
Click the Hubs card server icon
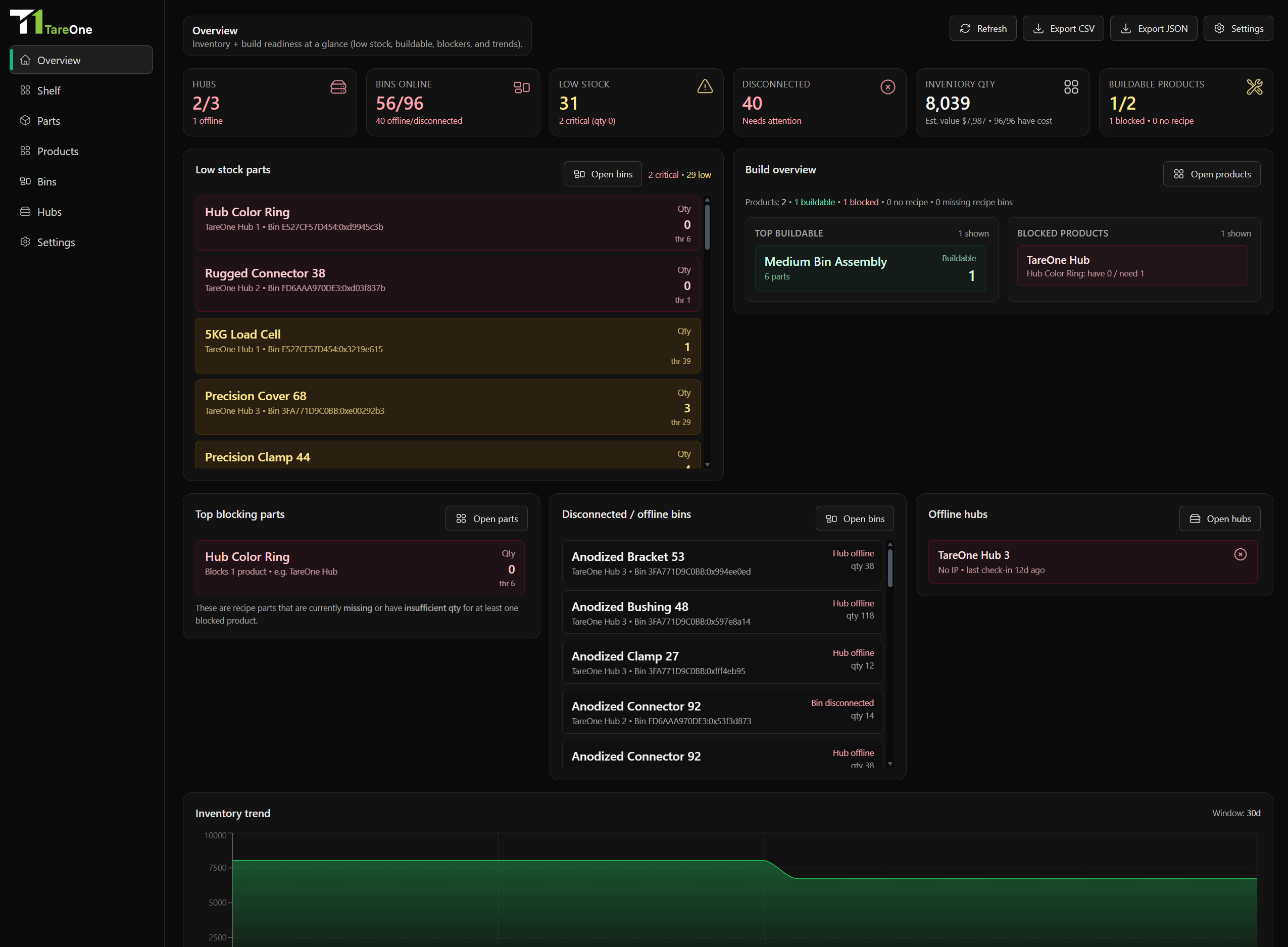pos(338,87)
